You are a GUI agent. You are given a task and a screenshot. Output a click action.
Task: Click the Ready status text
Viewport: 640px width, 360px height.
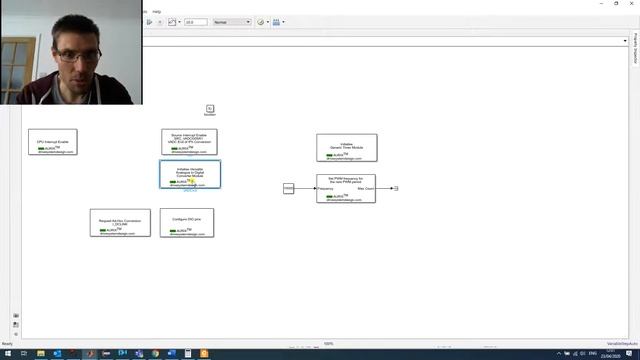coord(7,344)
